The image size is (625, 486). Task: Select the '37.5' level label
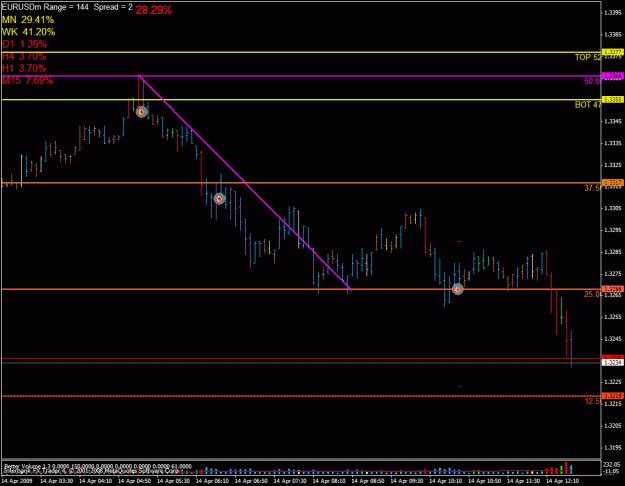click(592, 188)
